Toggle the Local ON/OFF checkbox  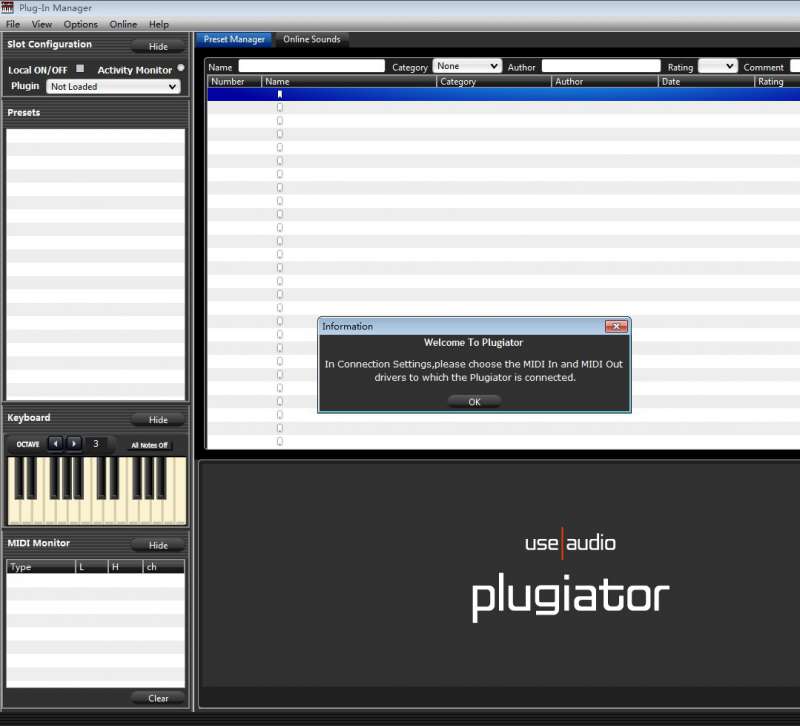[80, 69]
